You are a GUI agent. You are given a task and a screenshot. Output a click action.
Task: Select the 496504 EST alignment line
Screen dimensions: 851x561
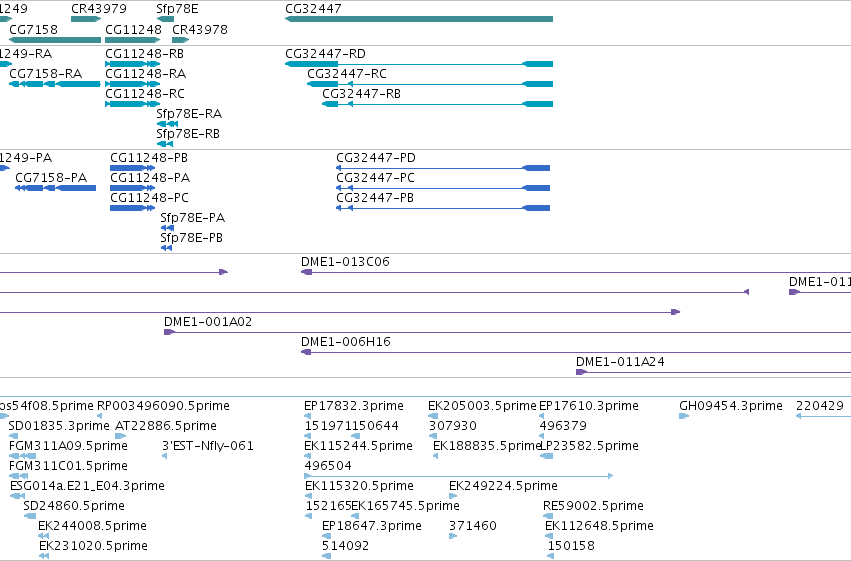click(459, 476)
